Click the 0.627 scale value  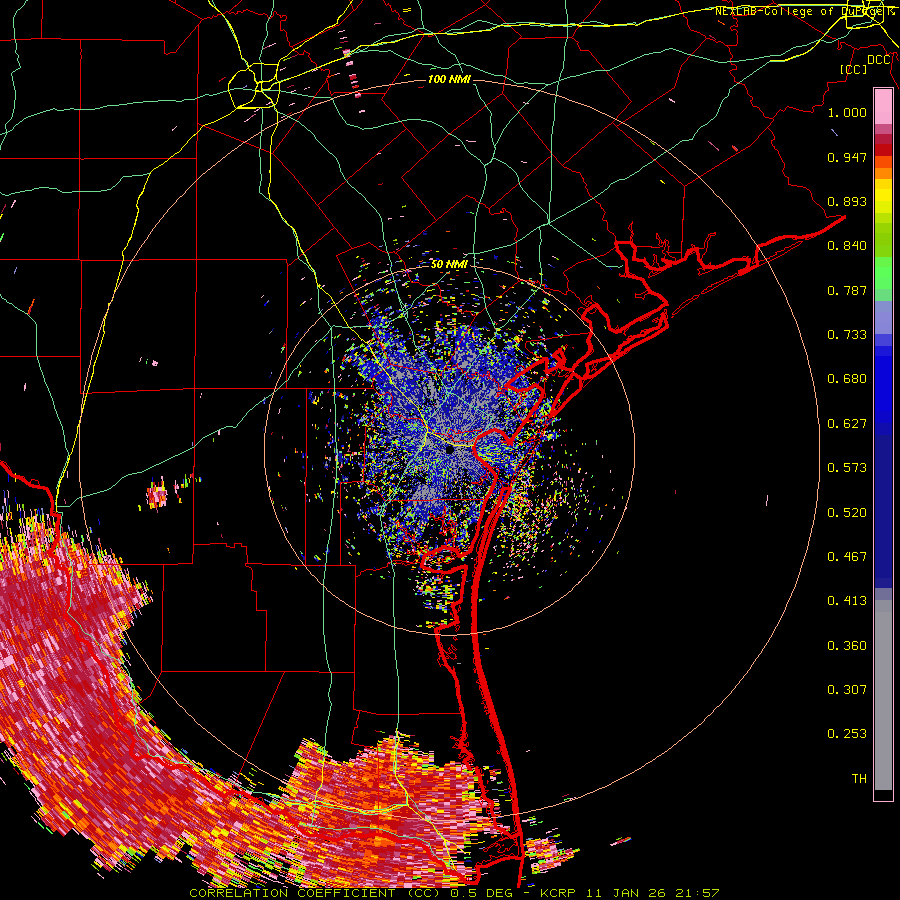[x=847, y=424]
